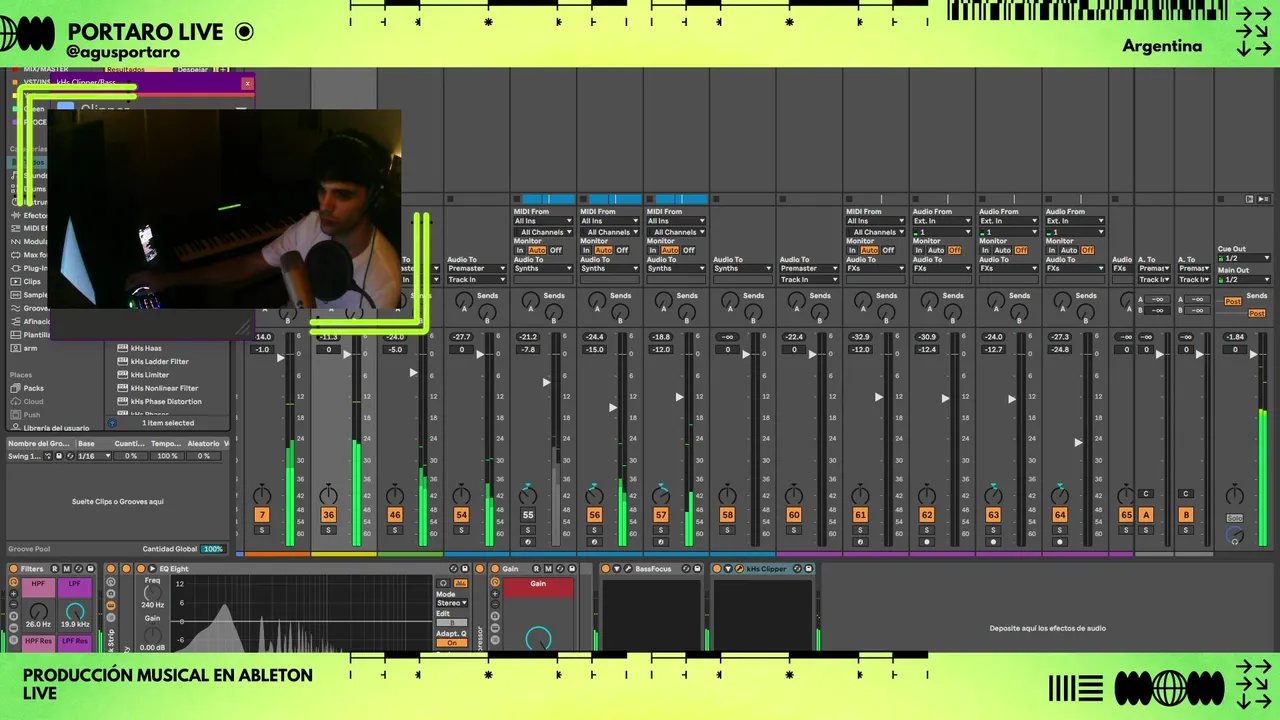Click the upper Post button on Main sends
The height and width of the screenshot is (720, 1280).
coord(1233,300)
